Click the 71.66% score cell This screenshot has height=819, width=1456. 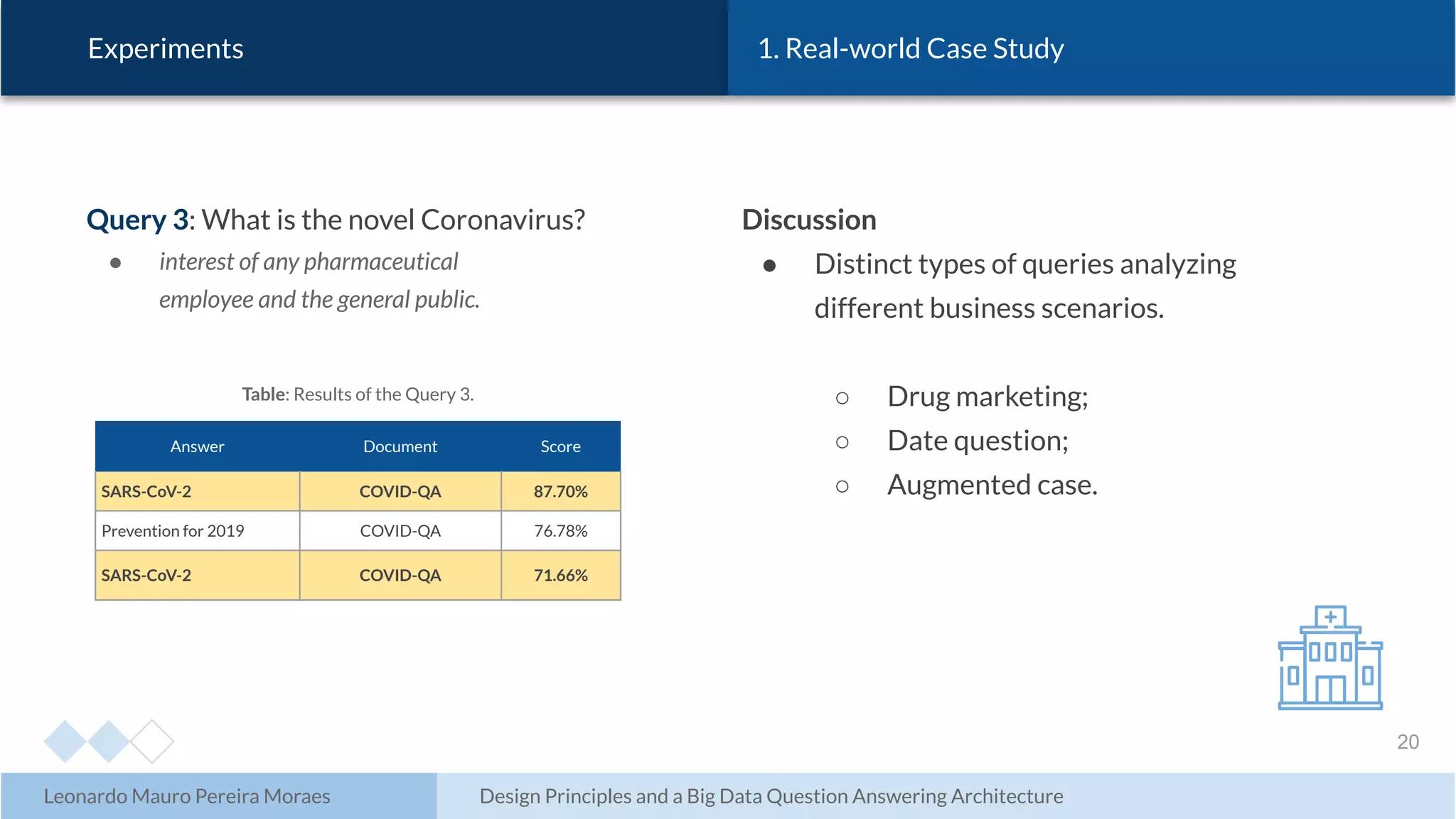pyautogui.click(x=560, y=575)
